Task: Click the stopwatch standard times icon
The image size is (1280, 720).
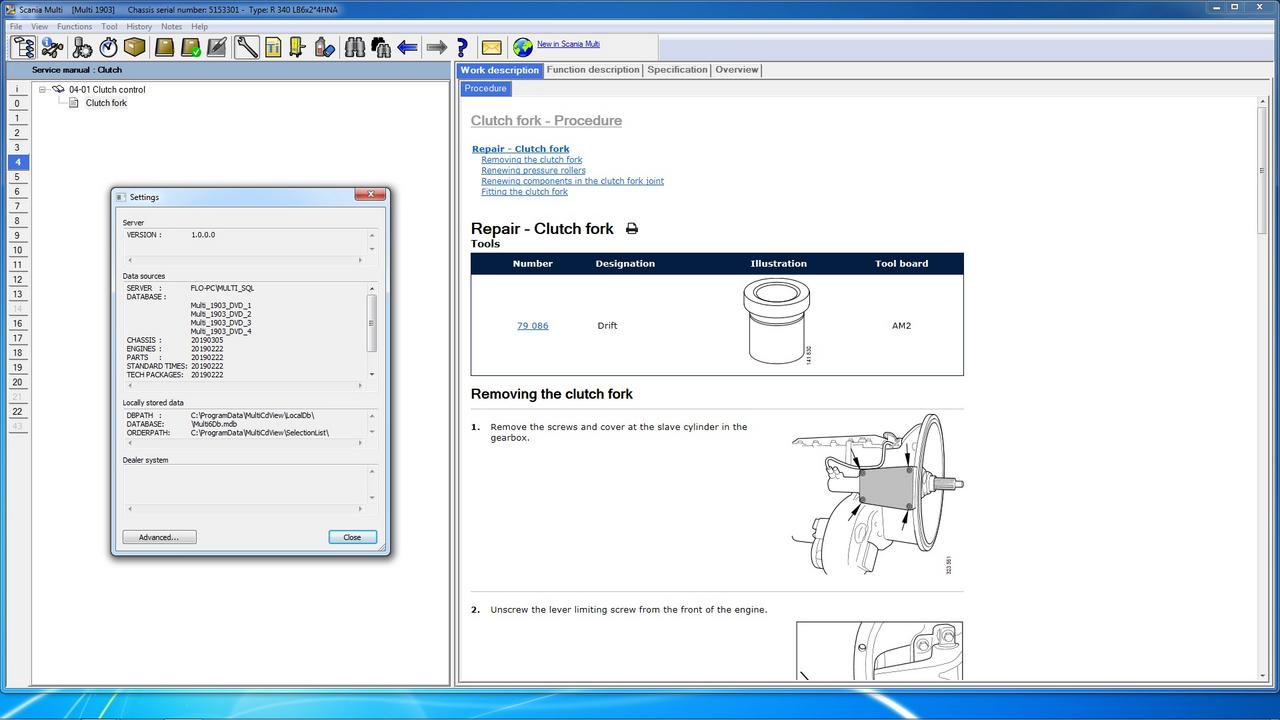Action: coord(107,46)
